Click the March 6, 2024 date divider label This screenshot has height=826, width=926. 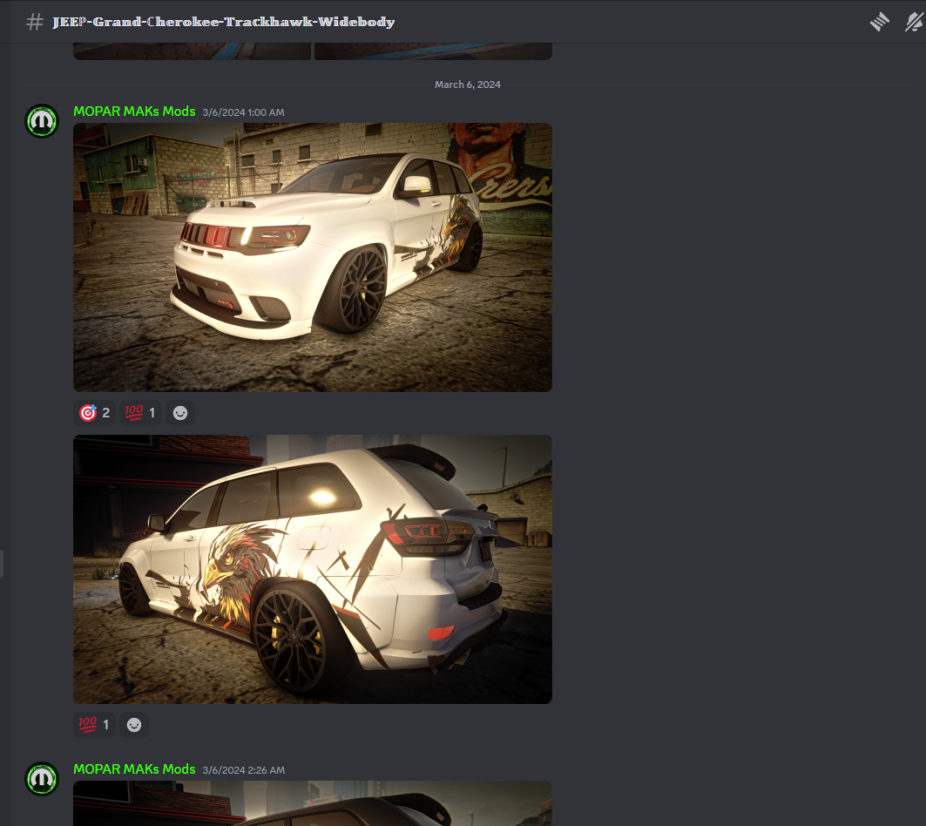(468, 84)
